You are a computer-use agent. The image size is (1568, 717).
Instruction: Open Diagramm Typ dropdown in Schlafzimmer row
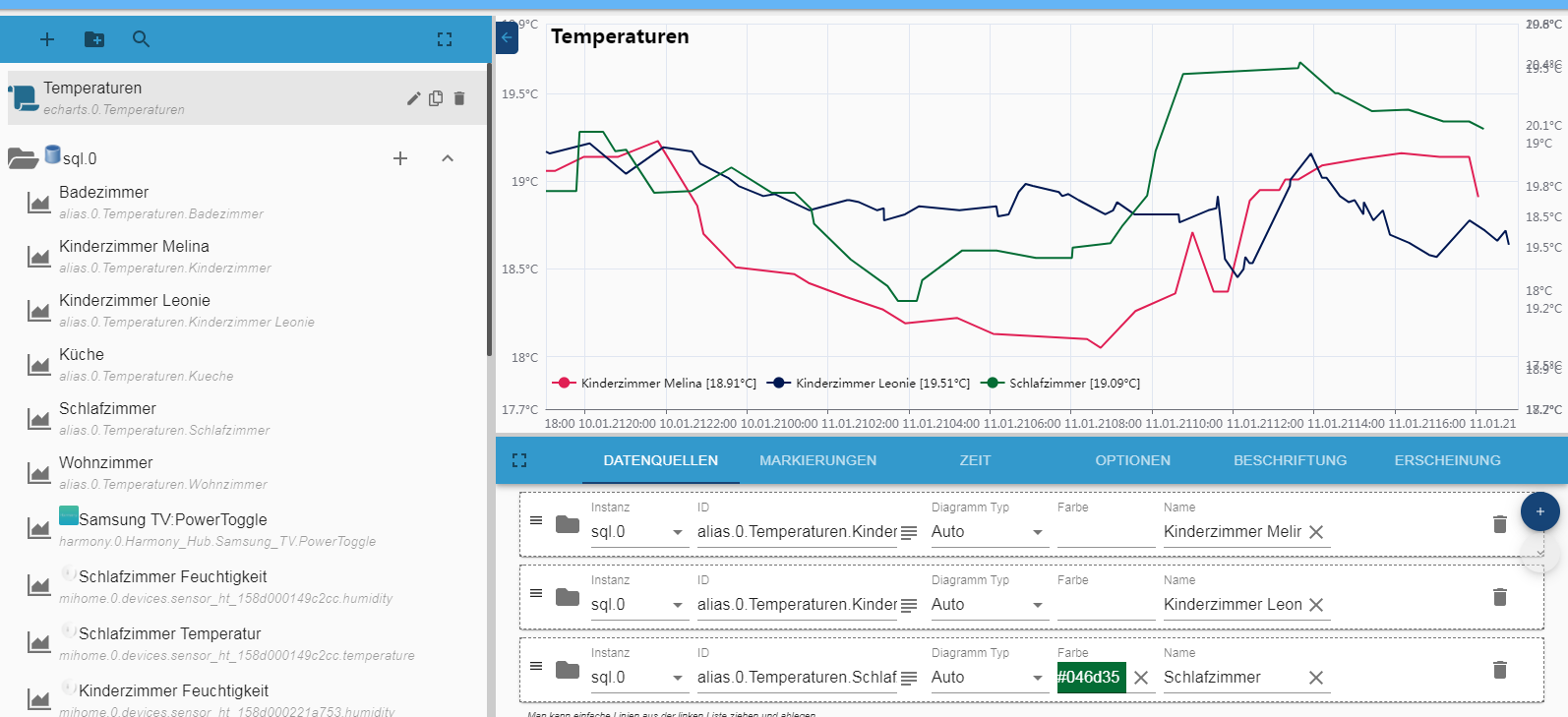click(988, 678)
